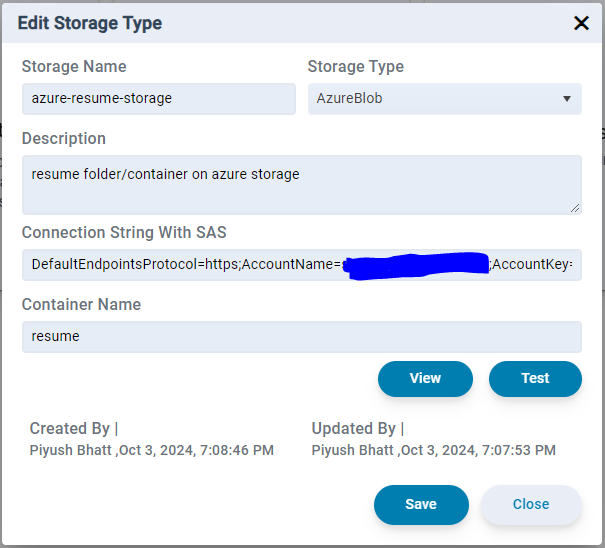Click inside the Connection String With SAS field
The image size is (605, 548).
(x=302, y=265)
